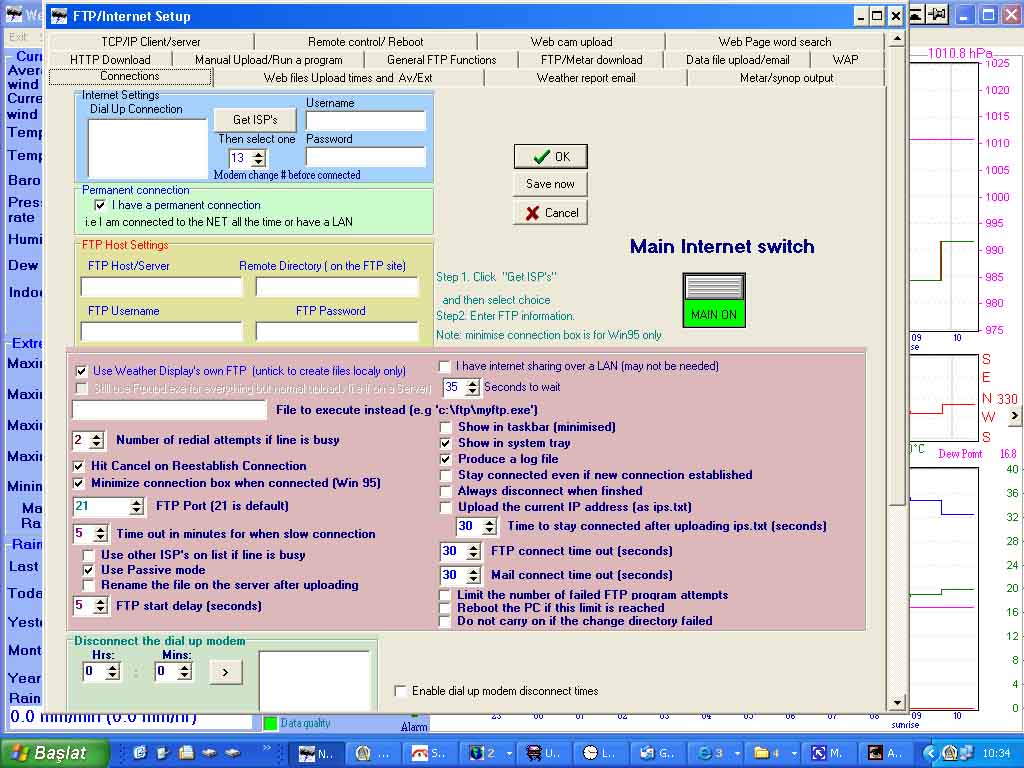This screenshot has width=1024, height=768.
Task: Click the FTP Host/Server input field
Action: click(162, 288)
